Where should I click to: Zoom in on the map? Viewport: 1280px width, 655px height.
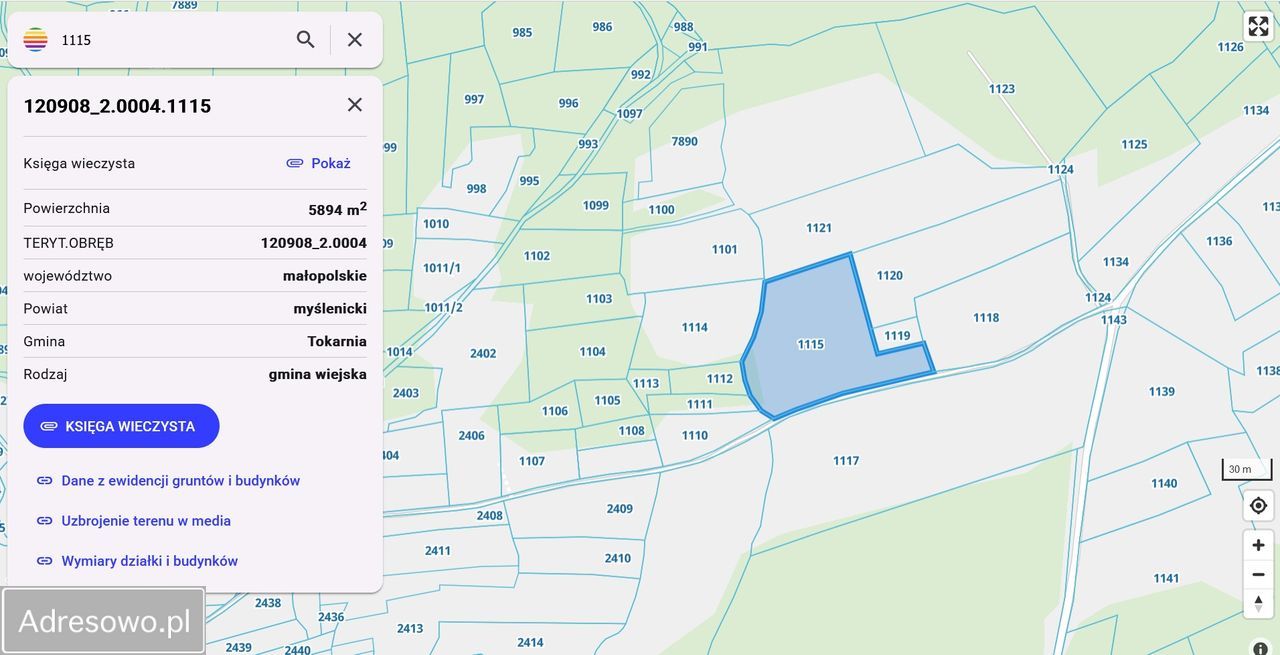pyautogui.click(x=1258, y=546)
